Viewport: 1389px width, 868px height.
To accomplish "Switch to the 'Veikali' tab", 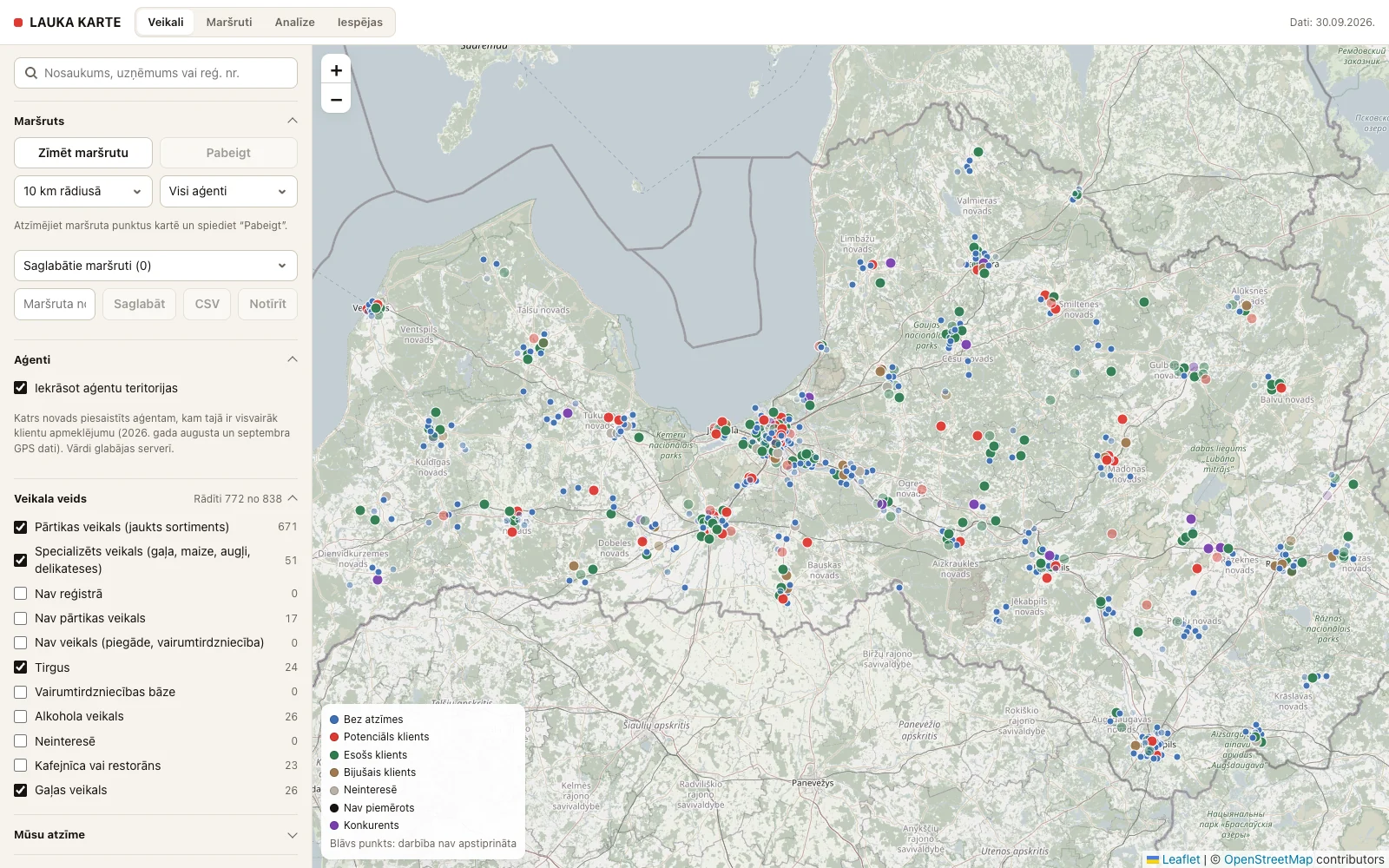I will click(166, 23).
